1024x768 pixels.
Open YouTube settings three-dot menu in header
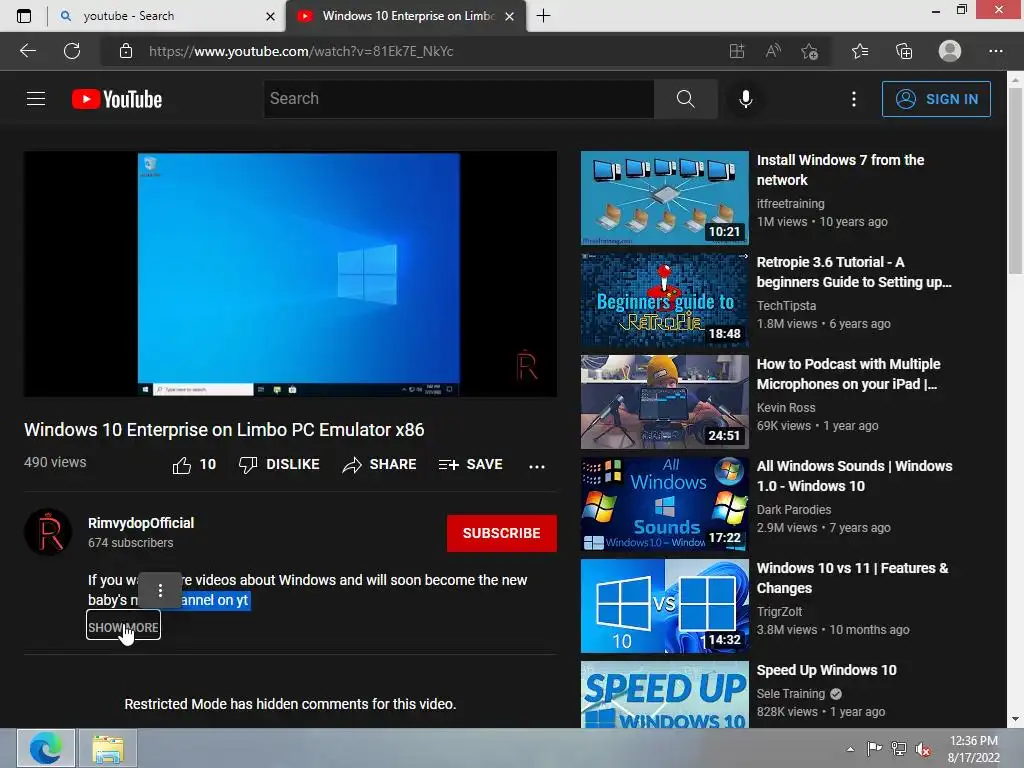[854, 99]
